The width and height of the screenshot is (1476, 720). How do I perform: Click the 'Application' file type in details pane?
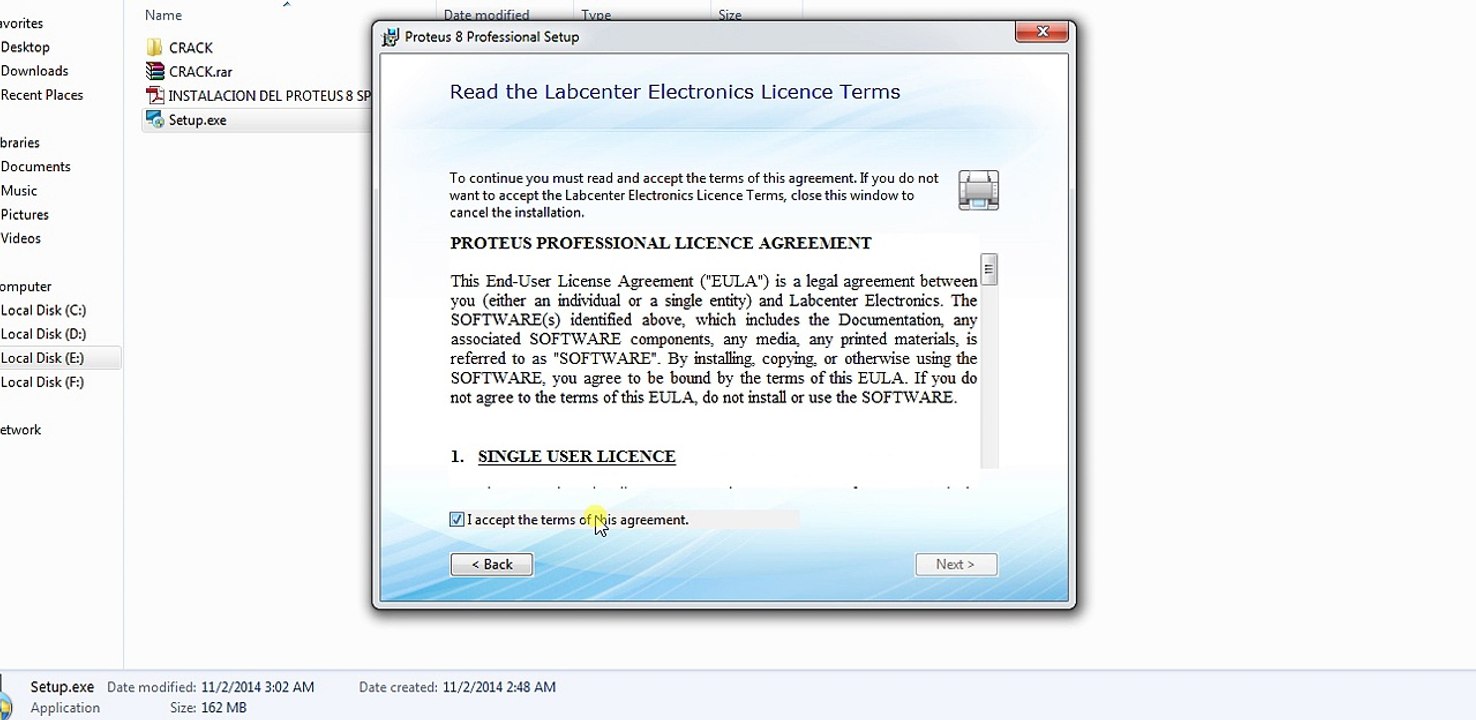(65, 708)
